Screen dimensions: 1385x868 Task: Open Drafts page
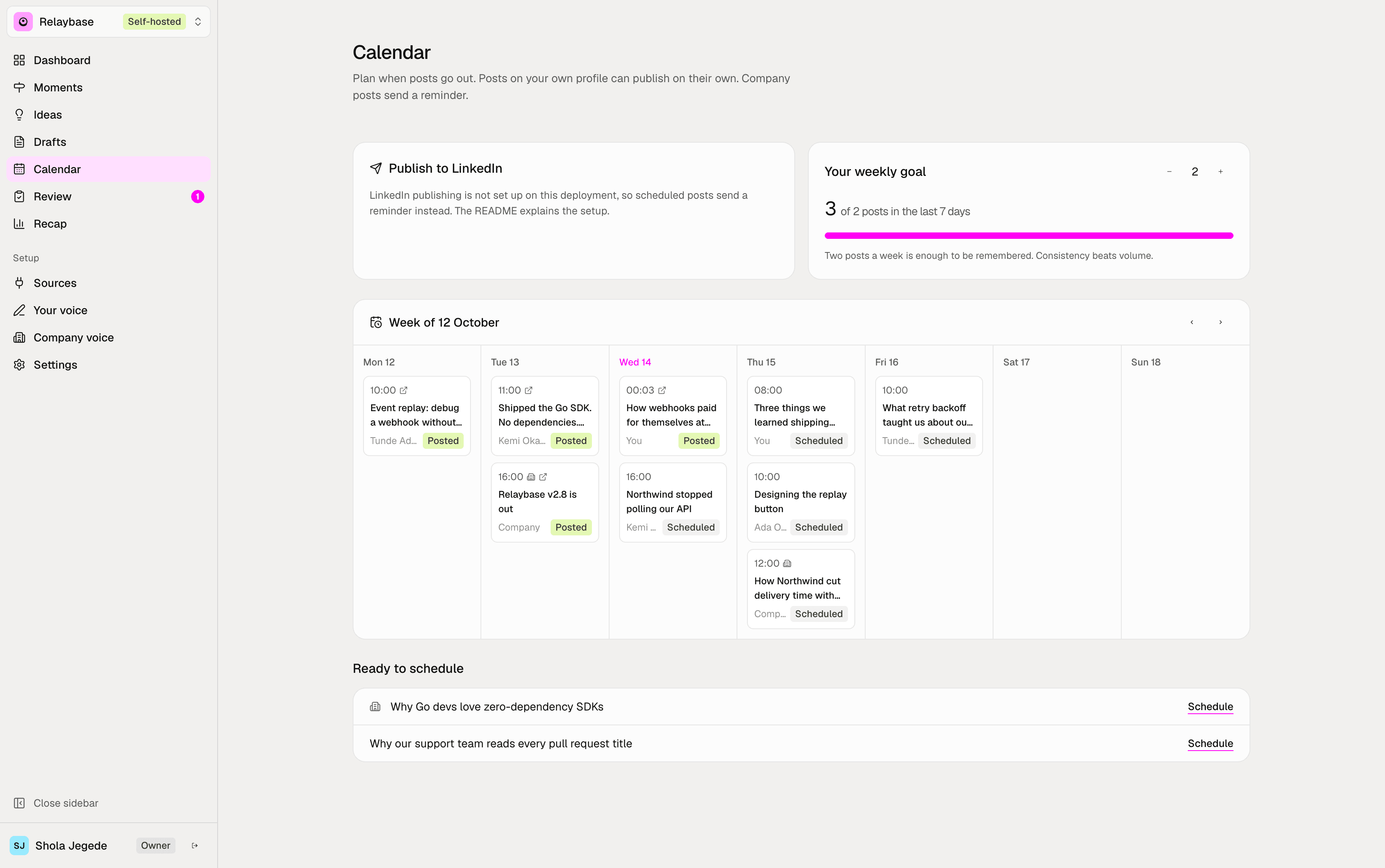pyautogui.click(x=109, y=142)
